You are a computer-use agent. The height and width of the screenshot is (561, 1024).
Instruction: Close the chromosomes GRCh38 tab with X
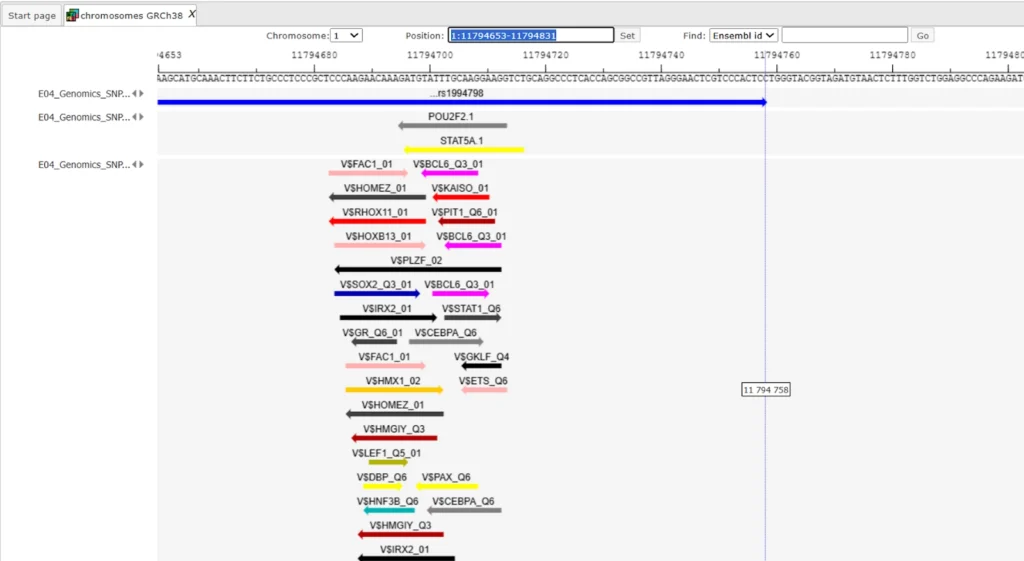pyautogui.click(x=192, y=14)
